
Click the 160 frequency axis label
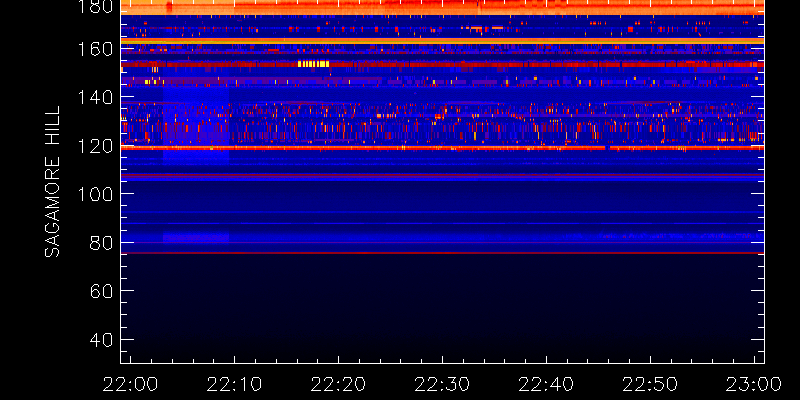click(94, 50)
